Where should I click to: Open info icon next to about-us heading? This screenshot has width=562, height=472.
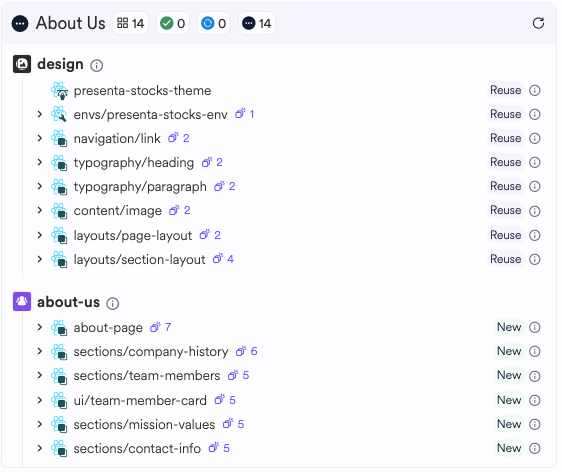pos(113,304)
